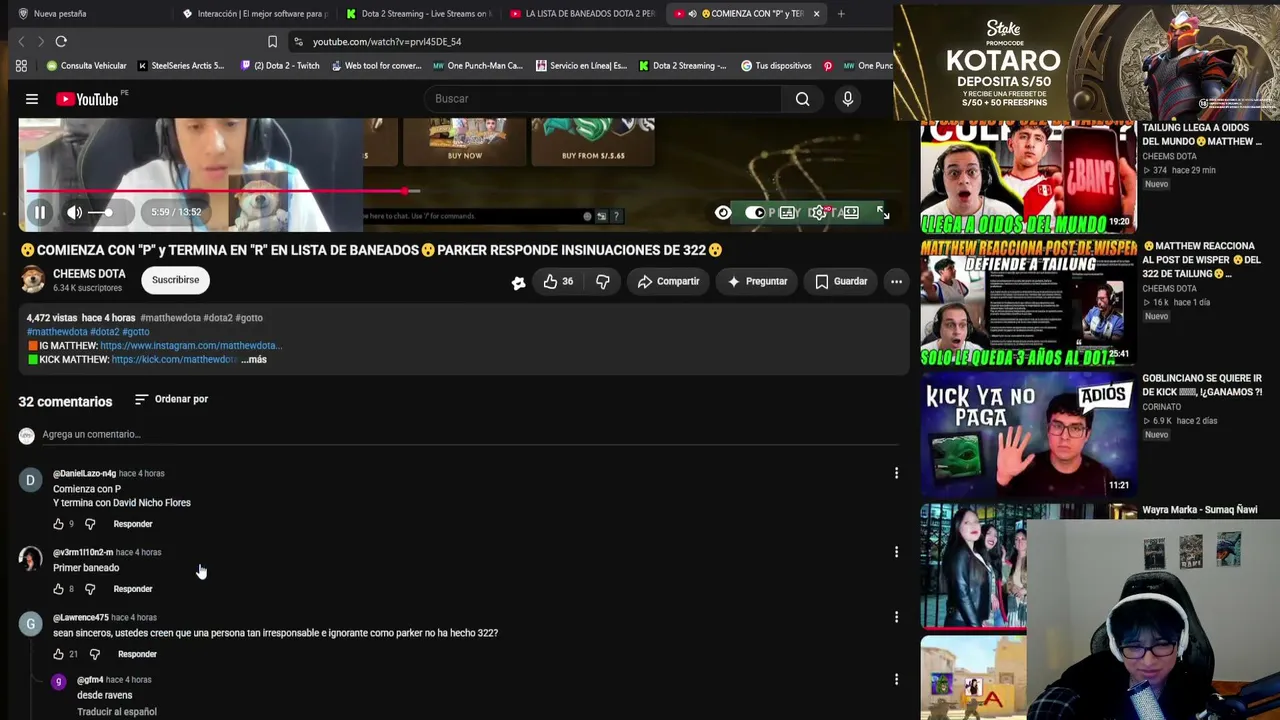The width and height of the screenshot is (1280, 720).
Task: Open the Servicio en Línea bookmark
Action: (x=581, y=66)
